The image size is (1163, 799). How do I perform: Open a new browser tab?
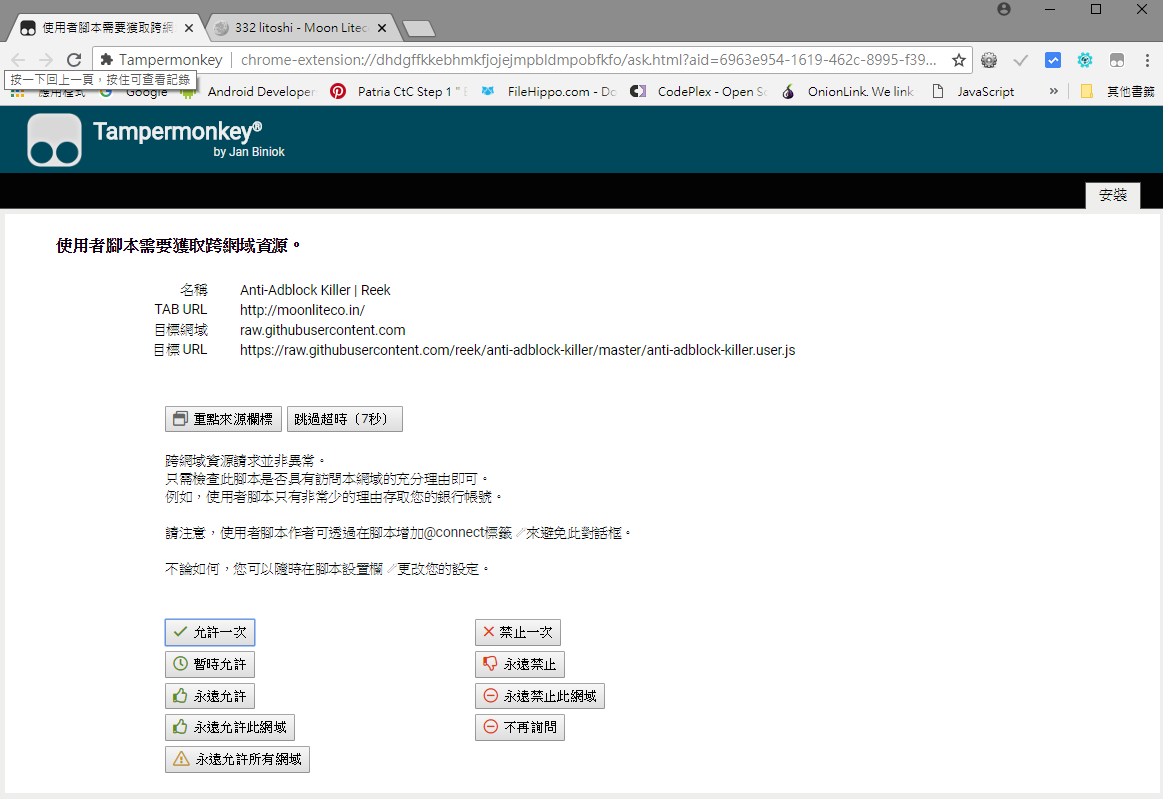419,28
